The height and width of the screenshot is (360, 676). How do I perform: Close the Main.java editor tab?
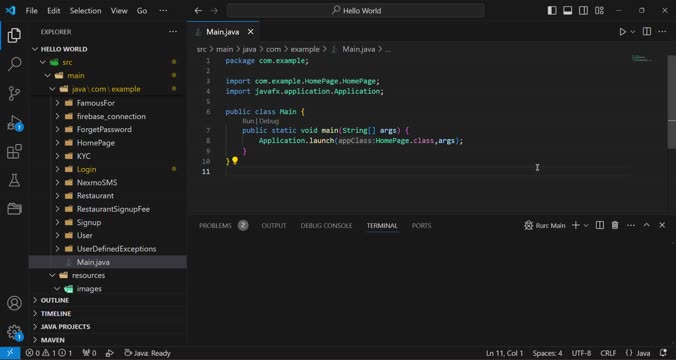click(250, 32)
